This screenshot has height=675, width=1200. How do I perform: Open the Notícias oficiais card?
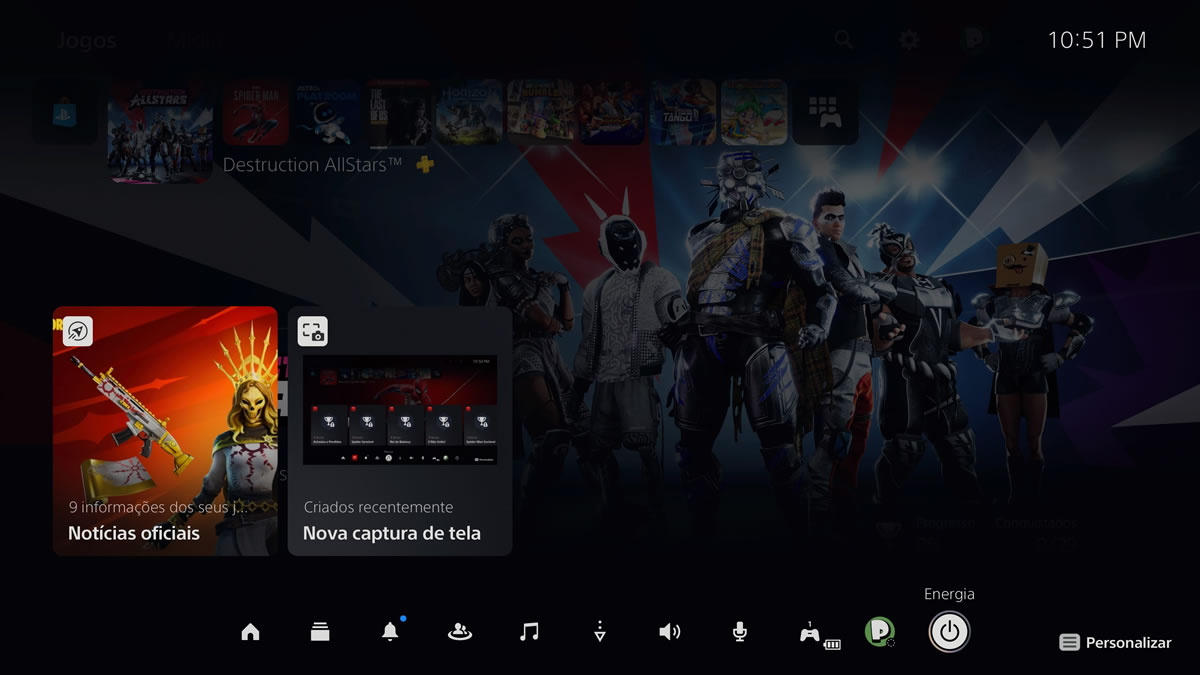(165, 431)
